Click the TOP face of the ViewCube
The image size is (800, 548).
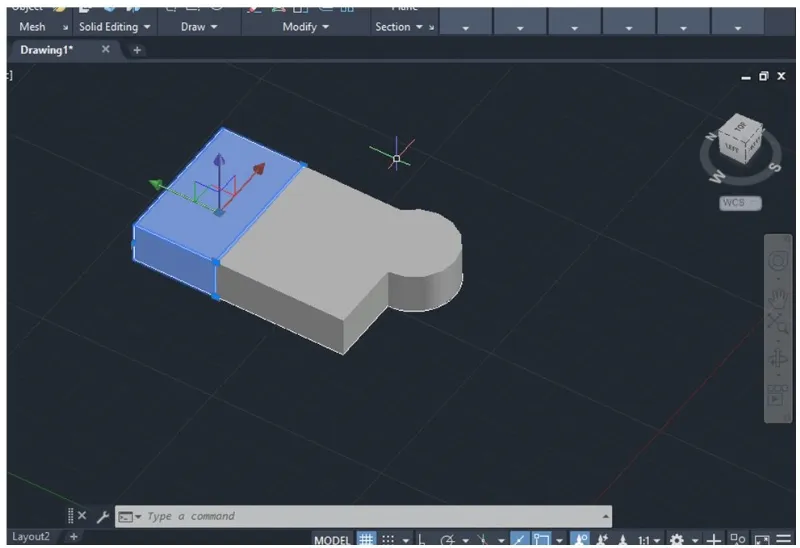click(x=741, y=128)
